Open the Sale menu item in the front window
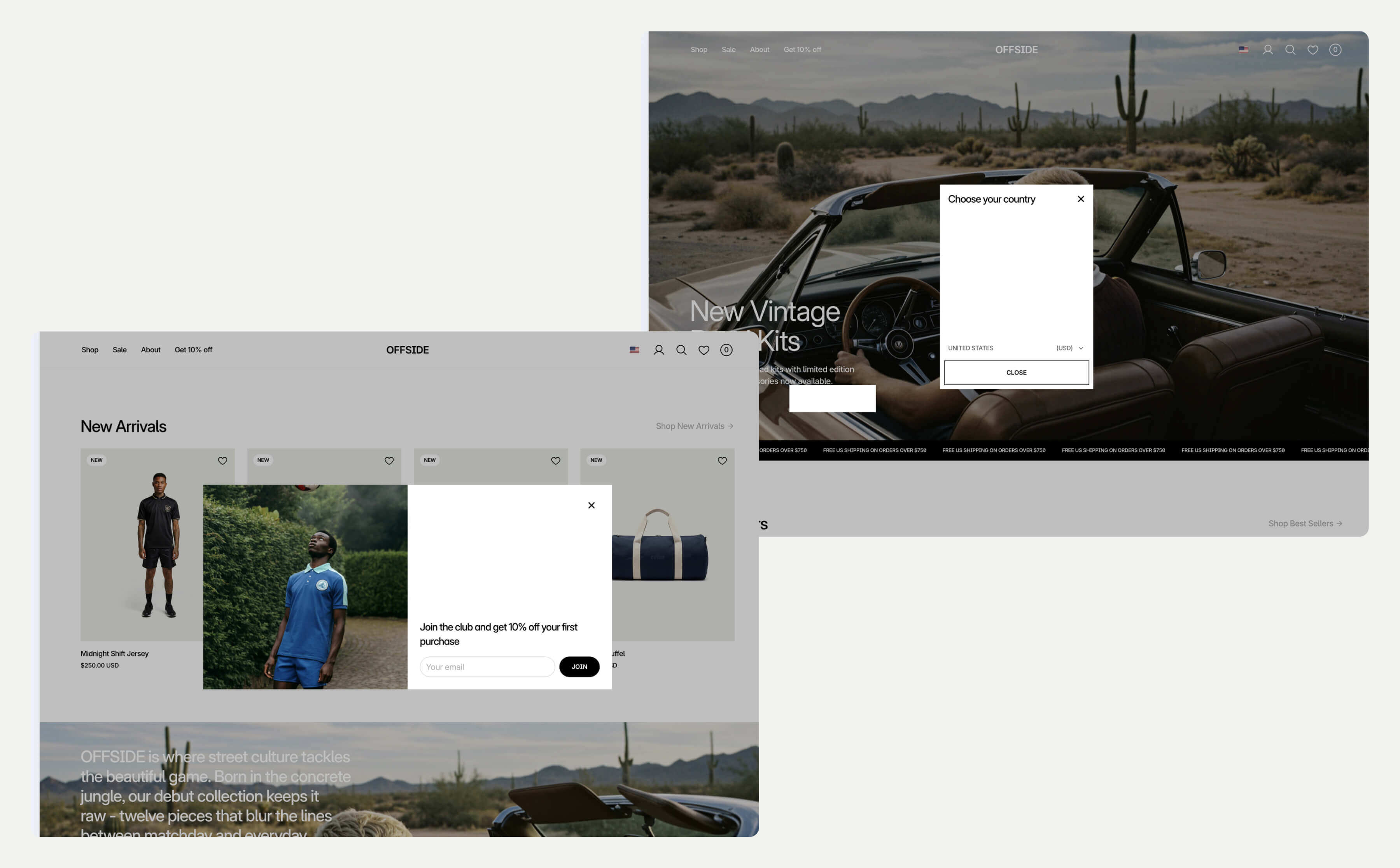This screenshot has width=1400, height=868. click(119, 350)
